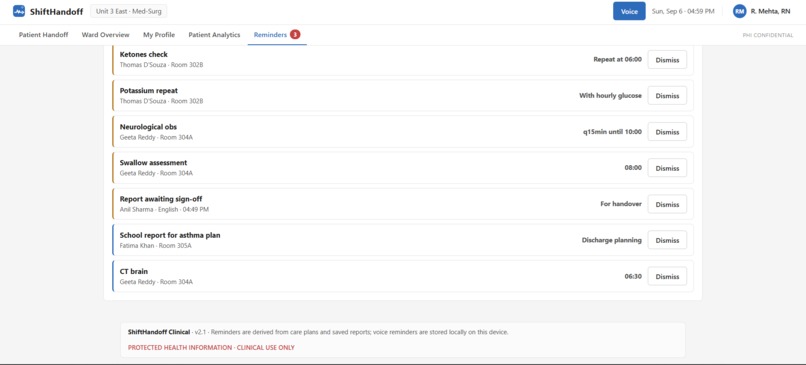806x365 pixels.
Task: Dismiss the Report awaiting sign-off reminder
Action: pyautogui.click(x=667, y=204)
